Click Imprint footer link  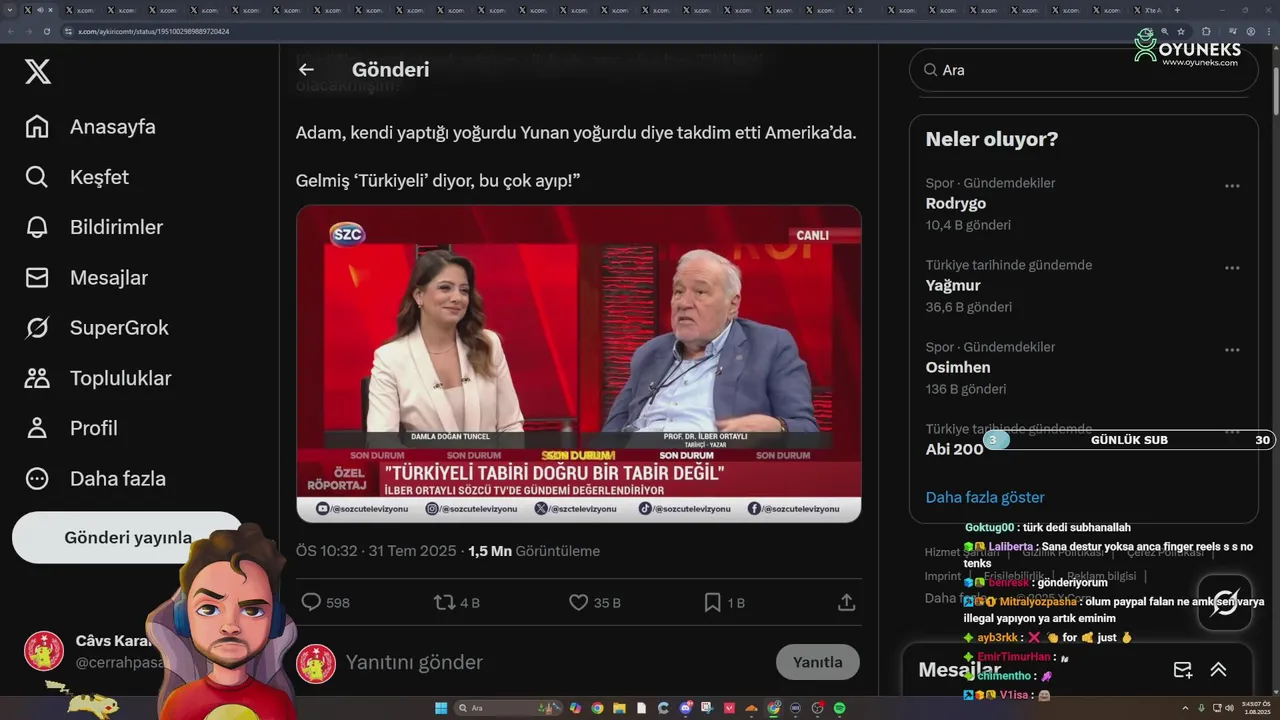943,576
